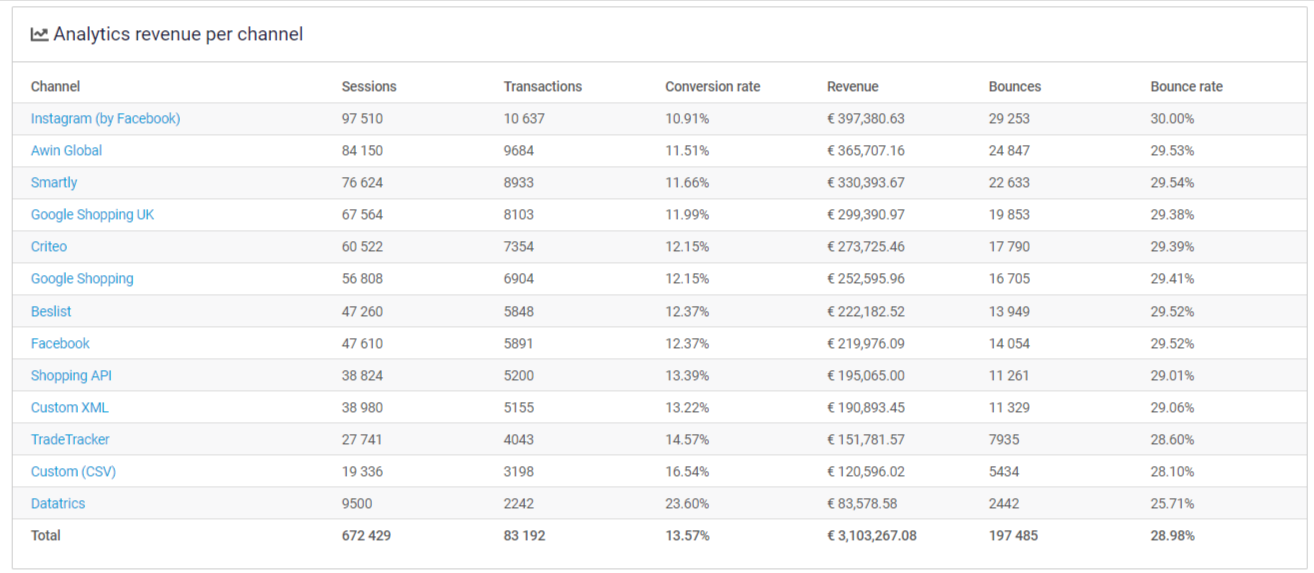Open the Awin Global channel link
The image size is (1314, 573).
66,150
